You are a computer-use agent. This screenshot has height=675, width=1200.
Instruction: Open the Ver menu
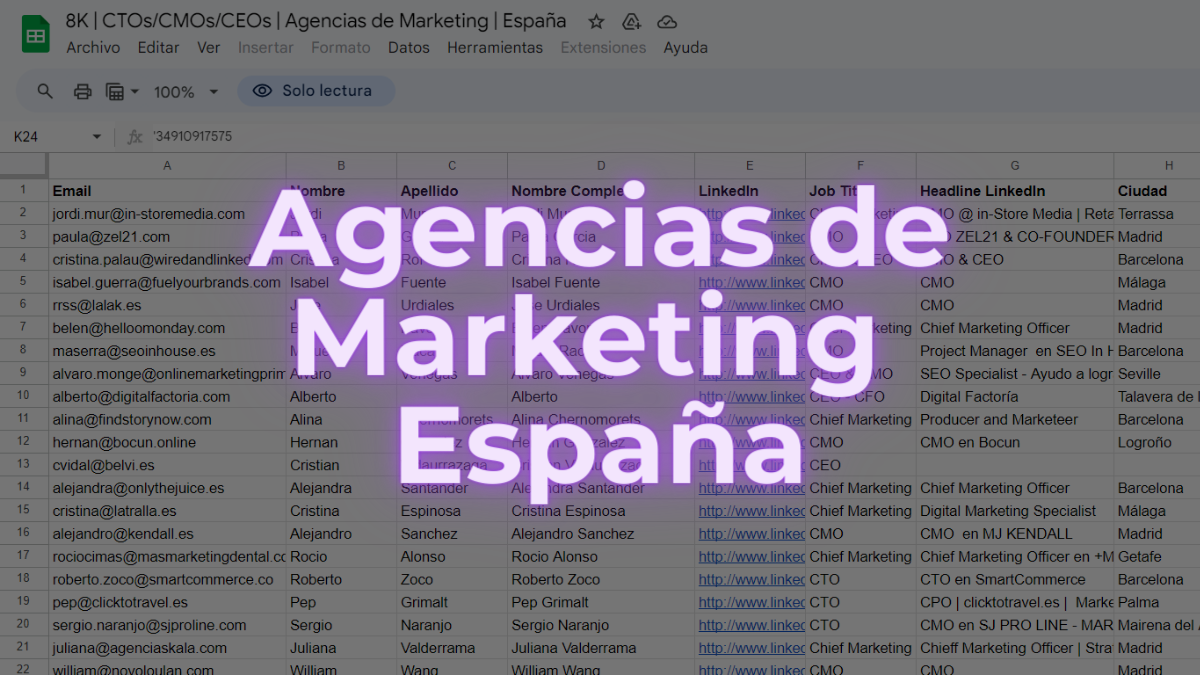click(208, 47)
